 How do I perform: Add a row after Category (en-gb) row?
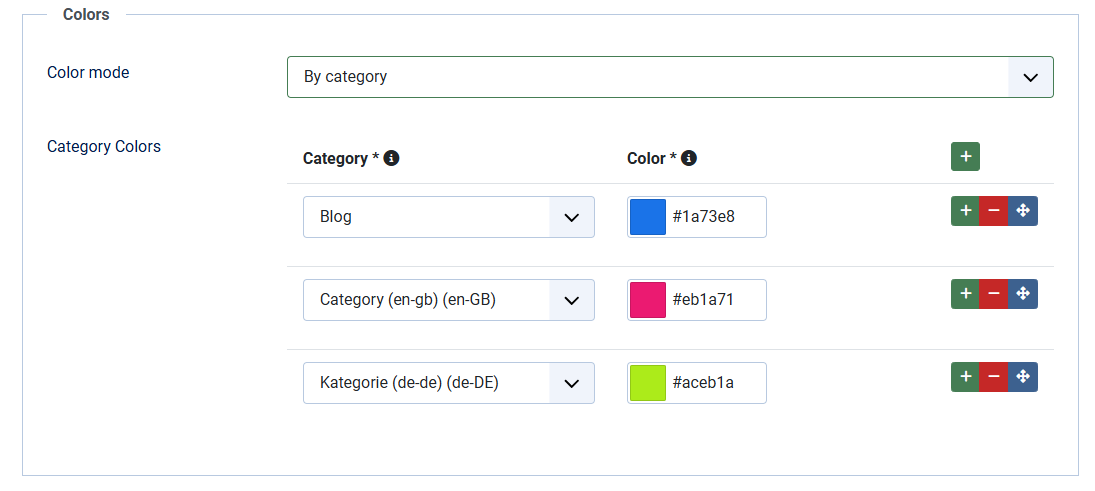965,294
